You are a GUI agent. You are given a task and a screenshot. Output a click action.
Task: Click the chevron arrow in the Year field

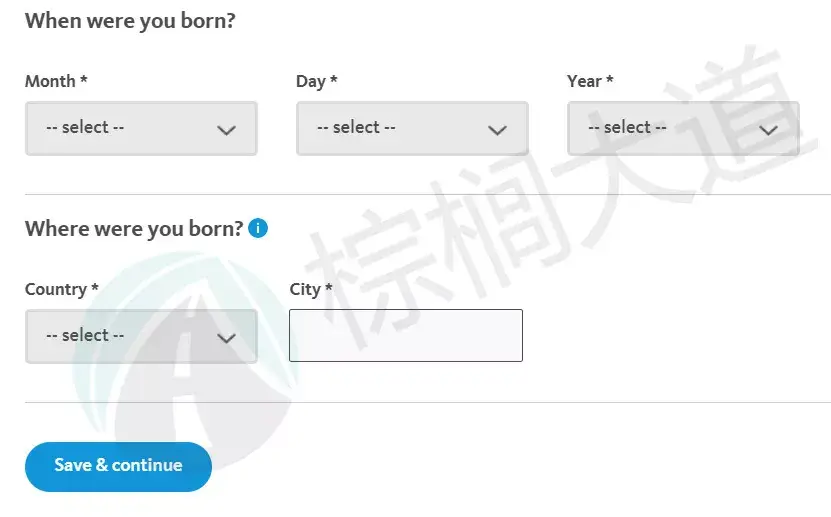click(768, 130)
